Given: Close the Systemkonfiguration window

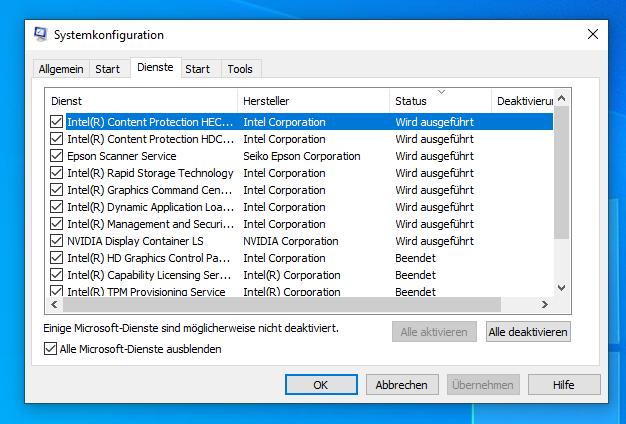Looking at the screenshot, I should click(x=593, y=34).
